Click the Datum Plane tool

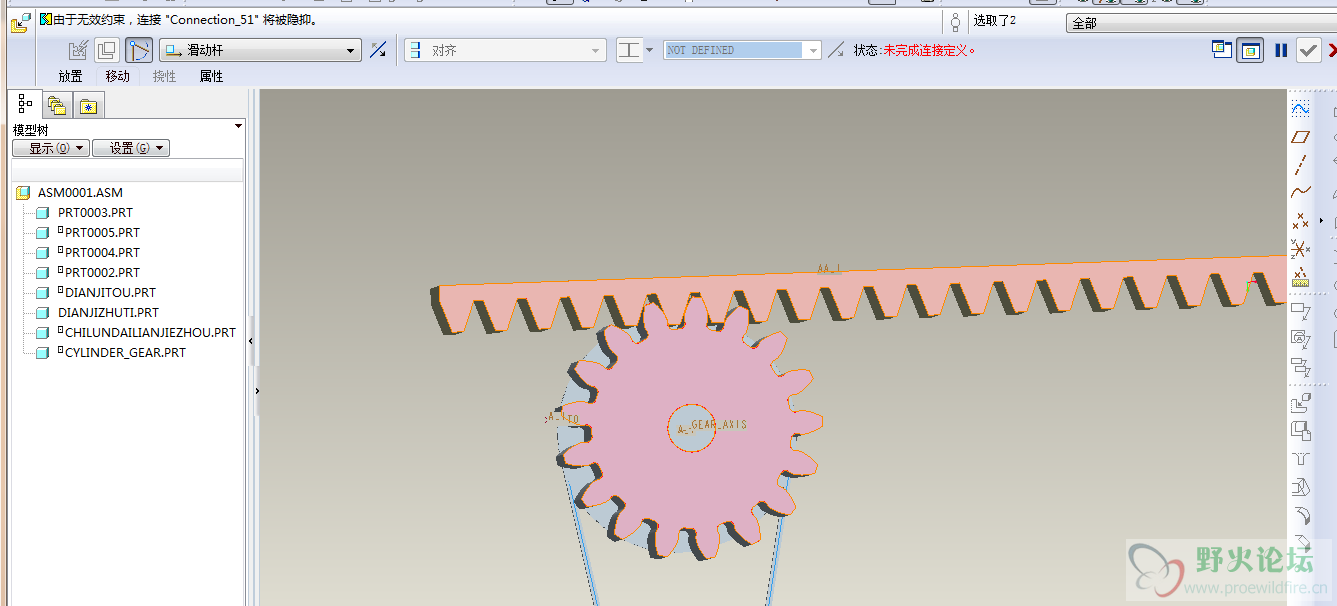[1300, 137]
